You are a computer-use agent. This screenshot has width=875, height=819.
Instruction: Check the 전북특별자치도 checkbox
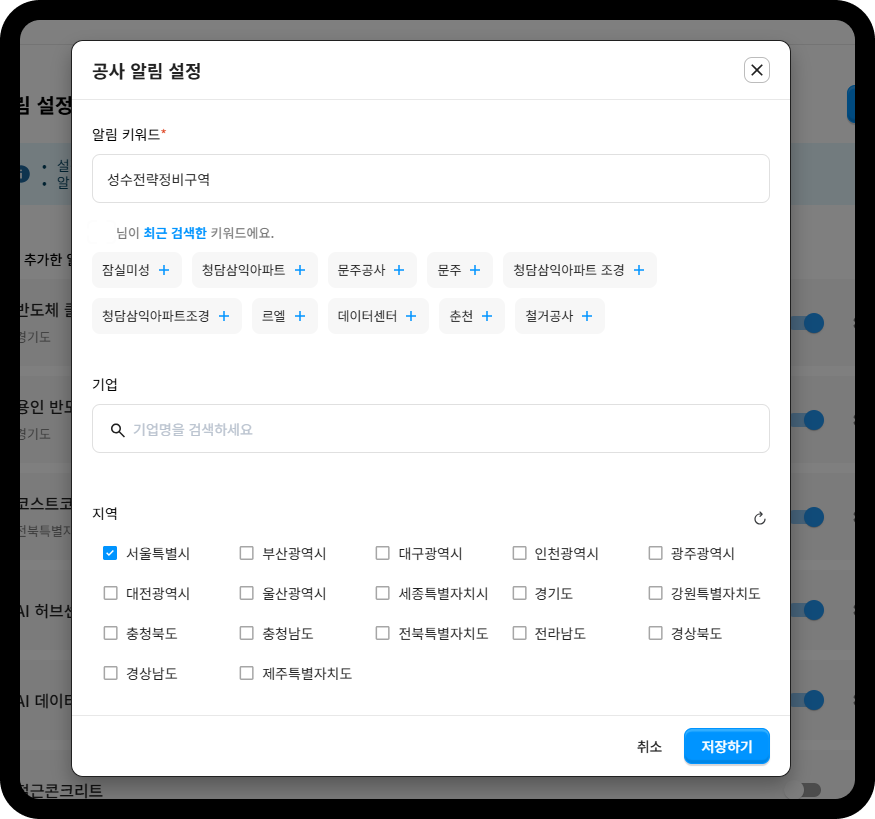[x=382, y=633]
